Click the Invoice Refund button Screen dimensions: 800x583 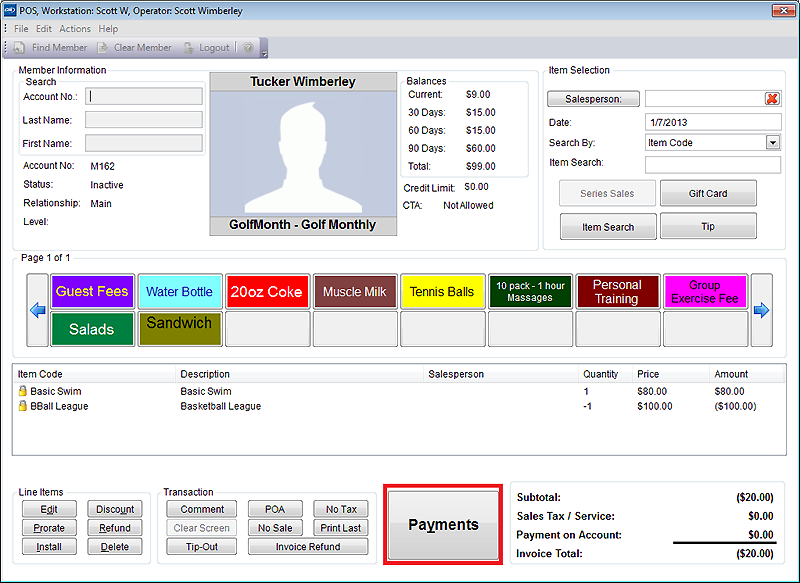tap(308, 547)
